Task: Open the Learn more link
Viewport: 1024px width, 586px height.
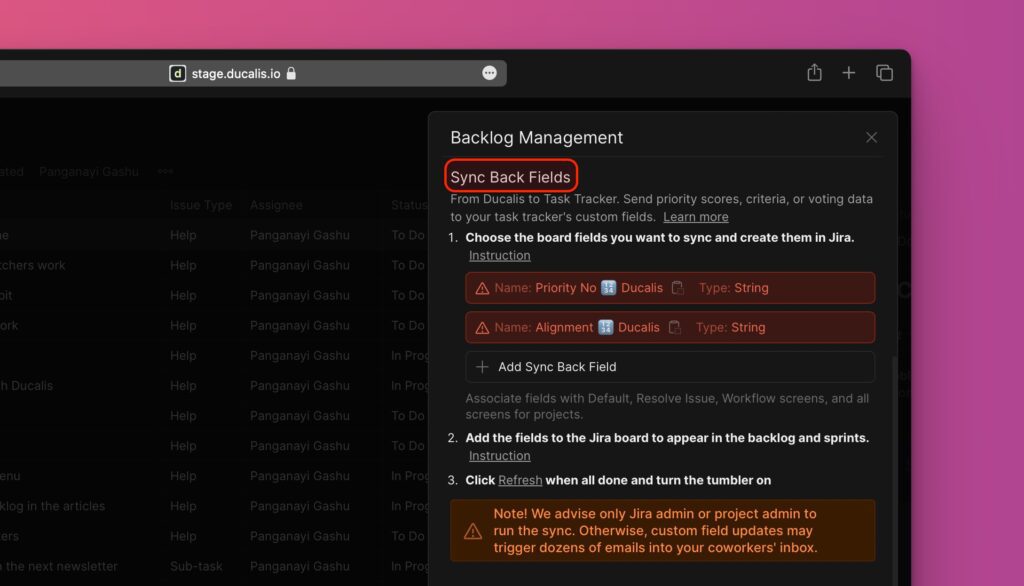Action: [696, 217]
